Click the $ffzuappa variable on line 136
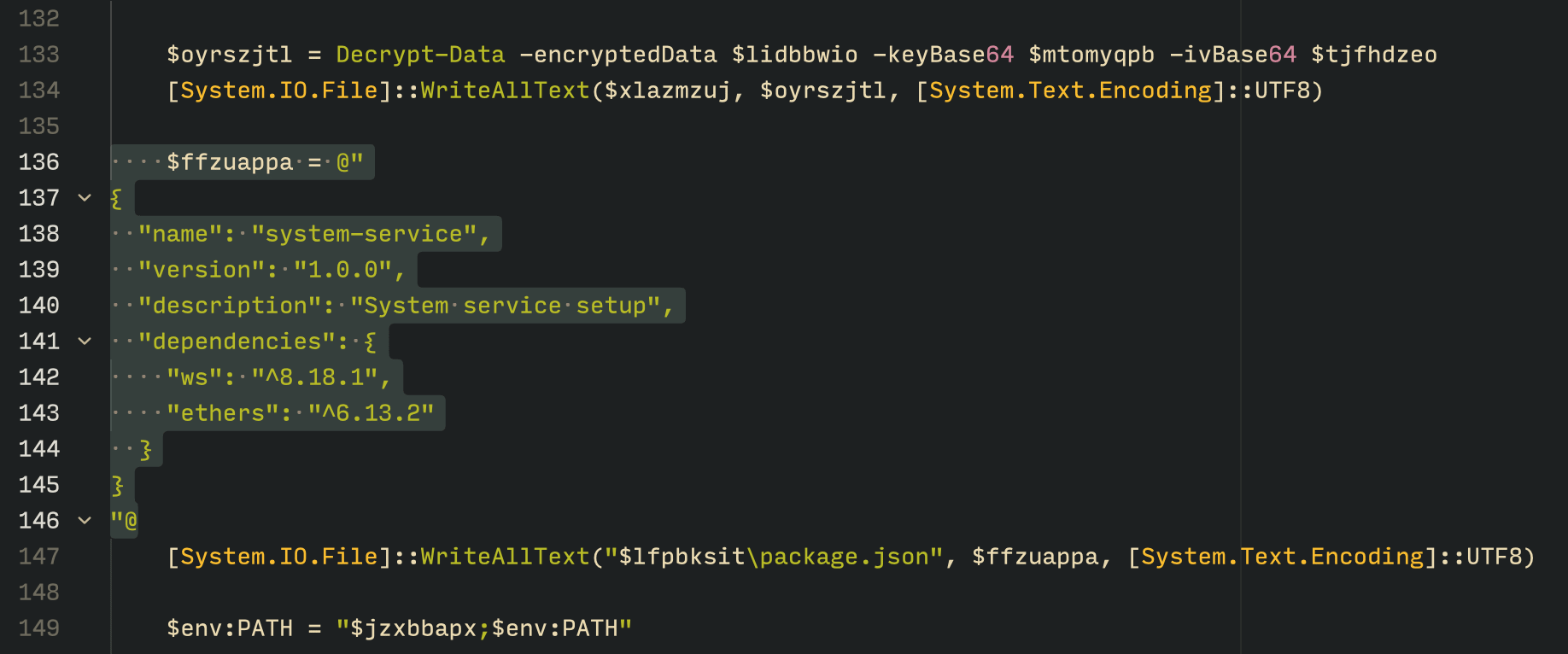Viewport: 1568px width, 654px height. tap(230, 162)
